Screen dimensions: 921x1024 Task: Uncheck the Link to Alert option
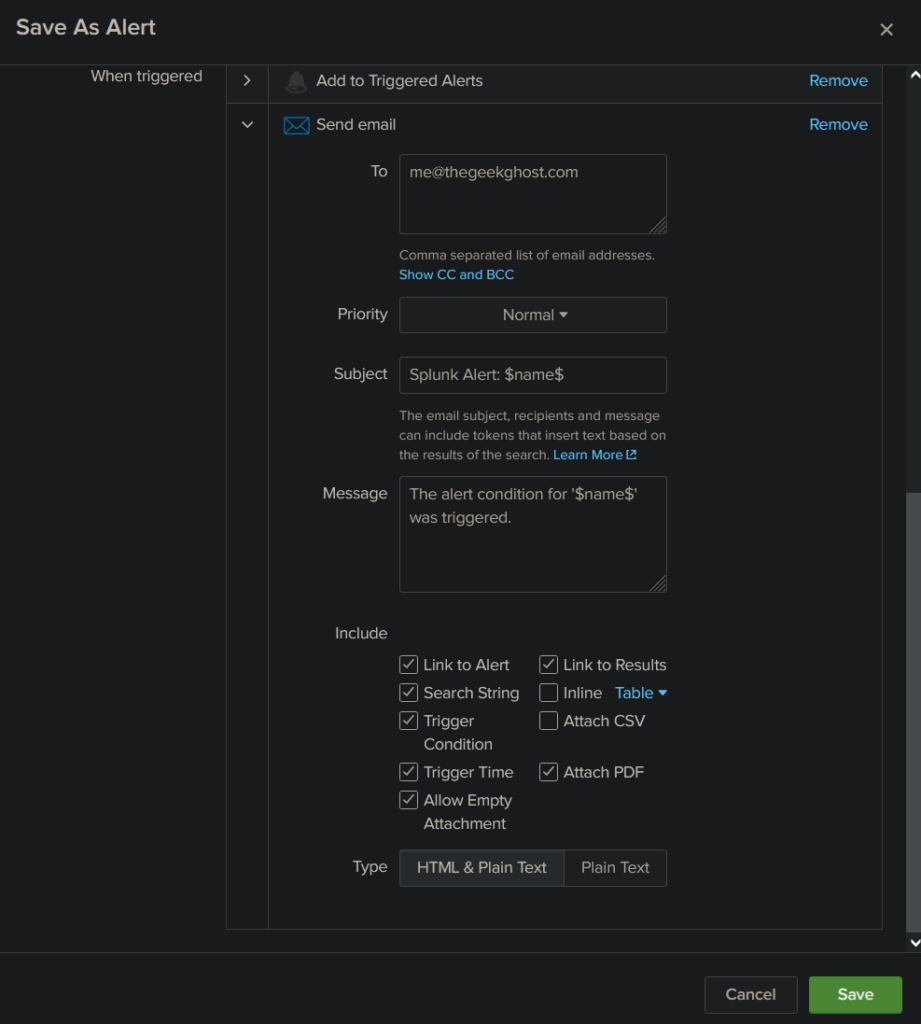[x=408, y=664]
